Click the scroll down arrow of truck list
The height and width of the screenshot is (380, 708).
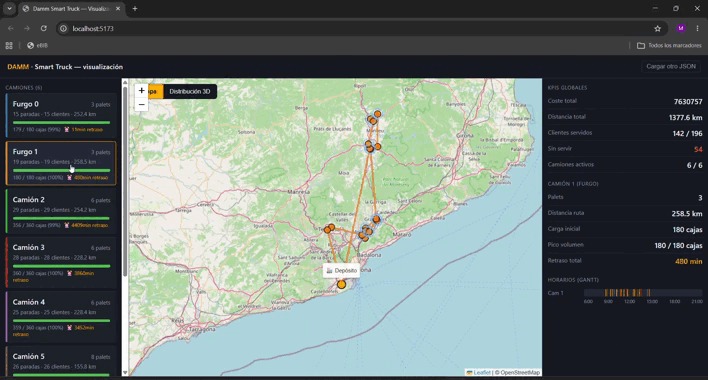click(x=125, y=373)
